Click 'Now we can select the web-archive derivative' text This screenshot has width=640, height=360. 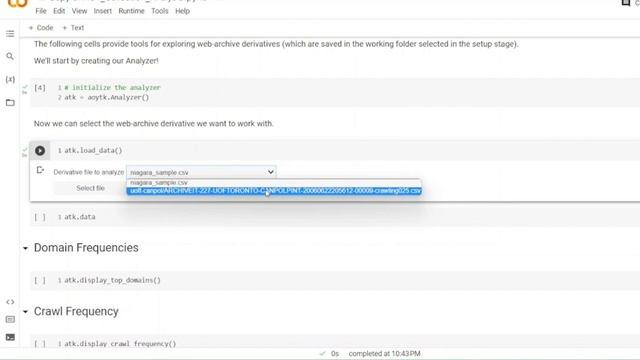coord(153,124)
